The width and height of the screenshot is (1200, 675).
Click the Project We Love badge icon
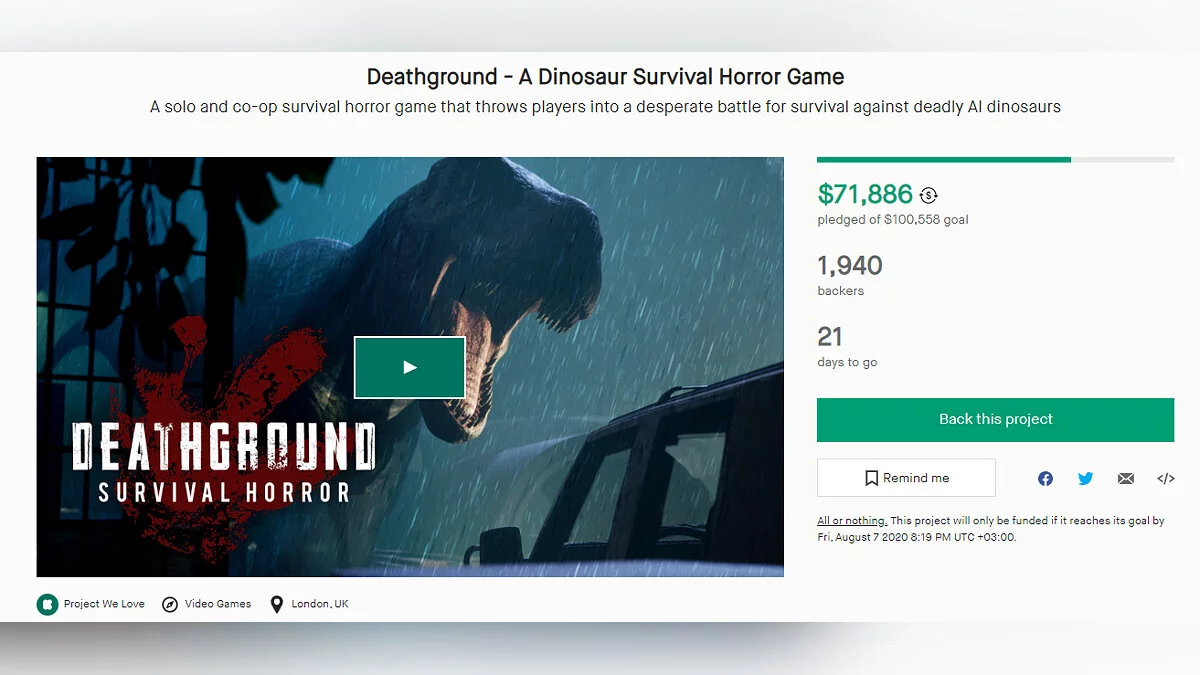[x=47, y=604]
